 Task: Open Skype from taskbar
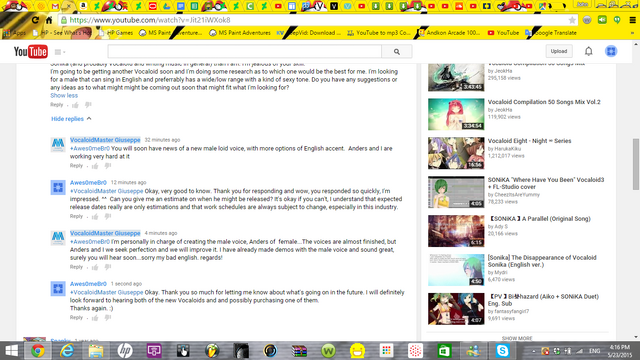[x=502, y=351]
